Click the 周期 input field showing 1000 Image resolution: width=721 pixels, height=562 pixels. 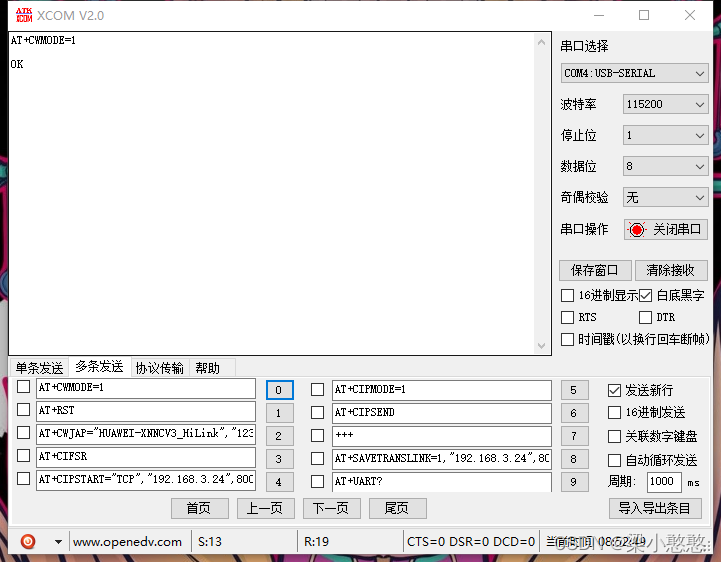pos(664,482)
